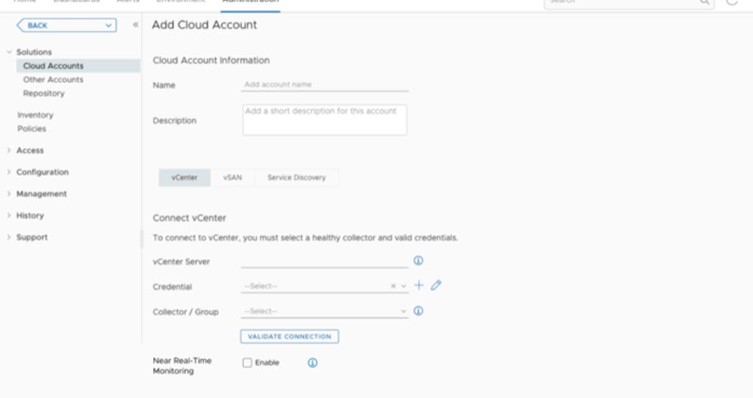
Task: Focus the account Name input field
Action: (x=325, y=85)
